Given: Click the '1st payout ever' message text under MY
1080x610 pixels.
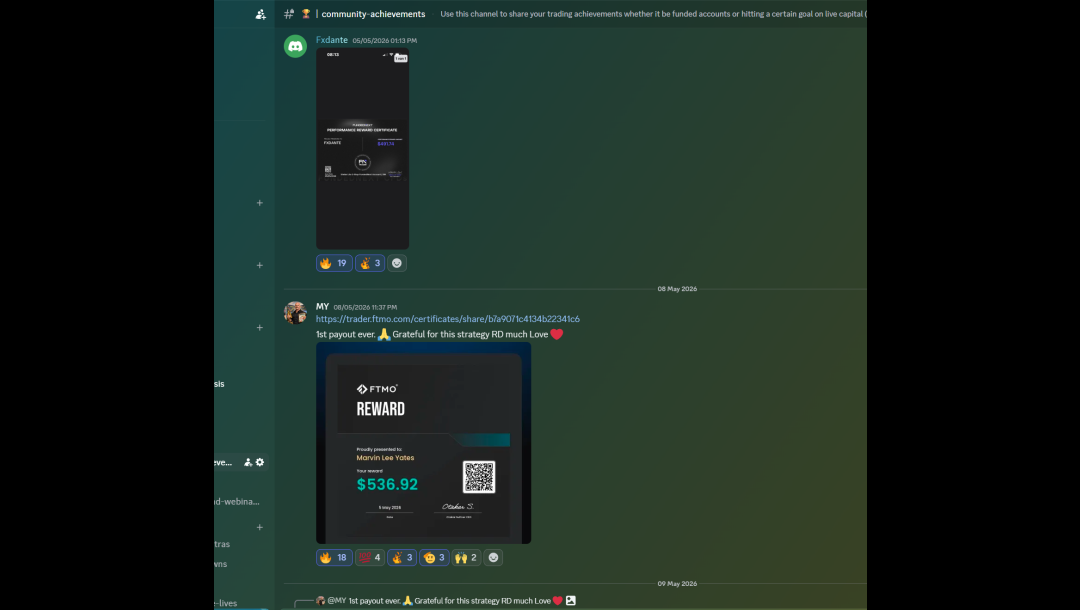Looking at the screenshot, I should (x=439, y=335).
